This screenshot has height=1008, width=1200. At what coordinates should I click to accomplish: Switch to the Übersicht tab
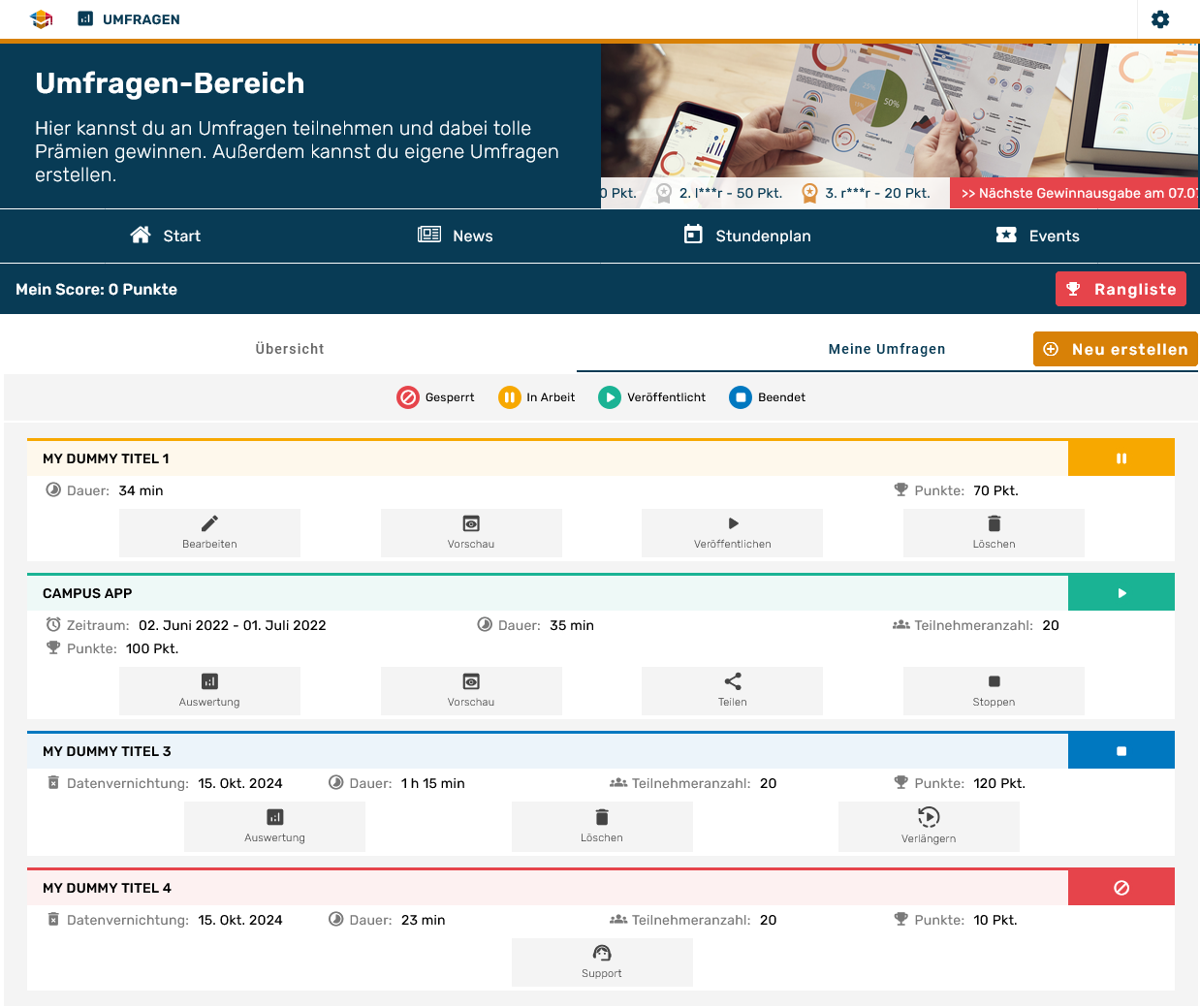click(x=289, y=348)
